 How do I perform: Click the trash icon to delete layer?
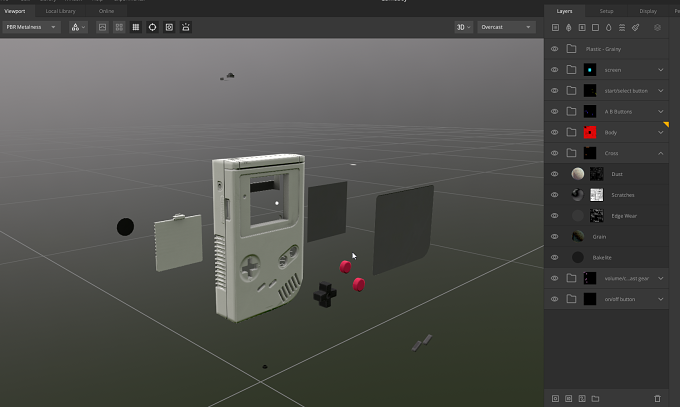coord(657,398)
